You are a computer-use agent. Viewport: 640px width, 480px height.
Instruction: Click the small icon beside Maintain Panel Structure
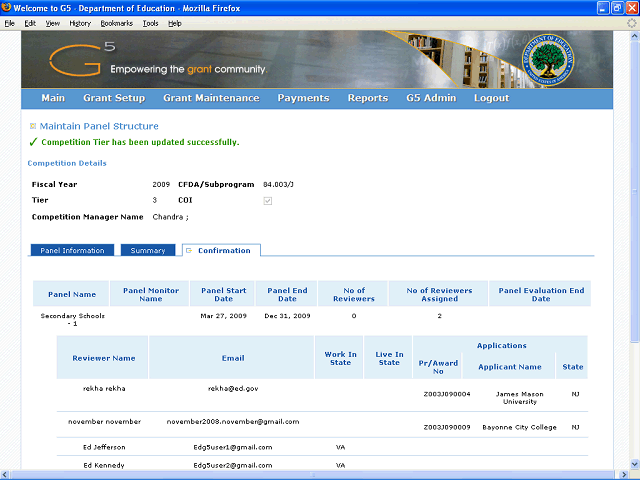click(x=33, y=126)
